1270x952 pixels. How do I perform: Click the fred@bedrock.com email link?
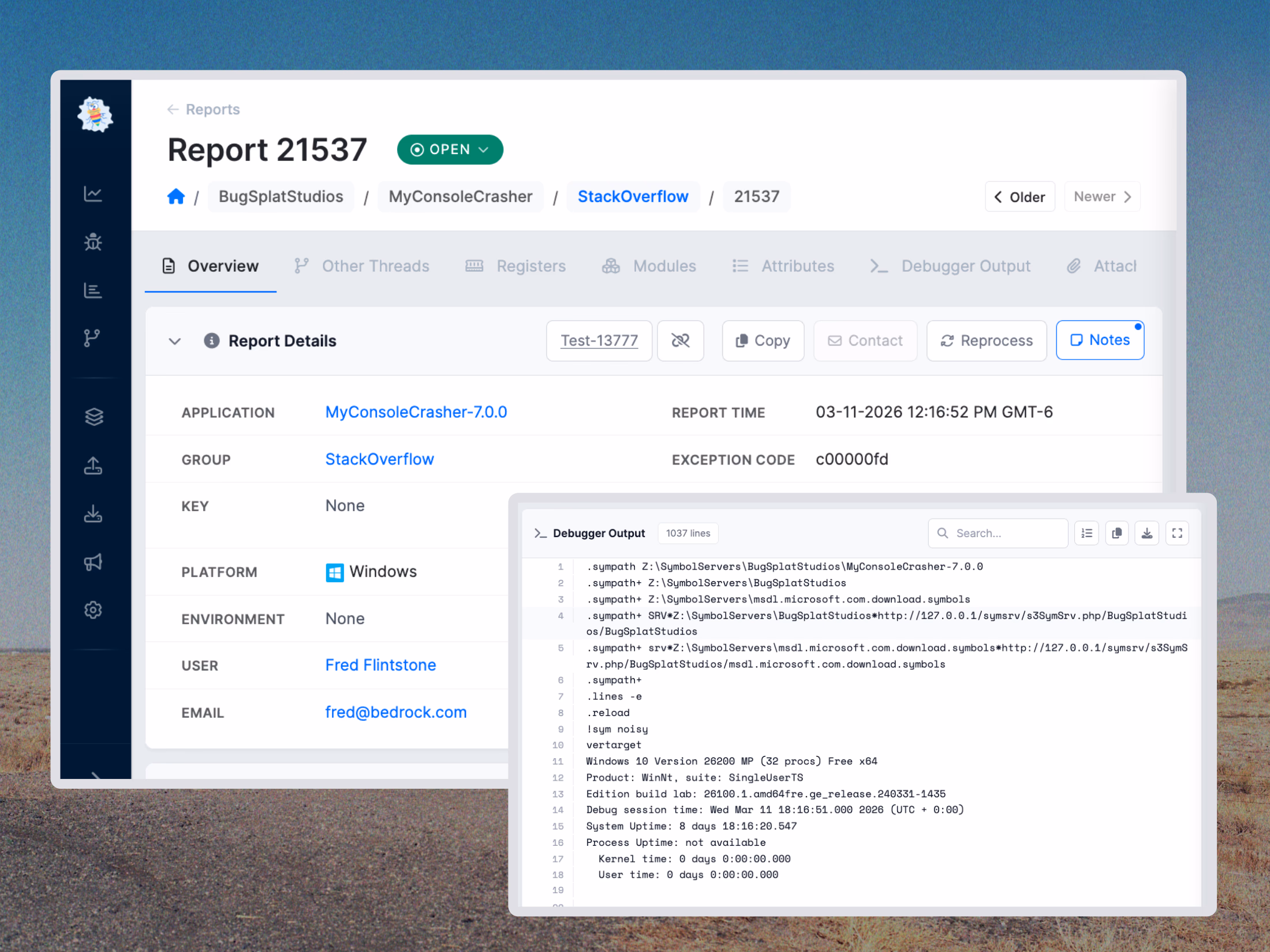tap(396, 713)
